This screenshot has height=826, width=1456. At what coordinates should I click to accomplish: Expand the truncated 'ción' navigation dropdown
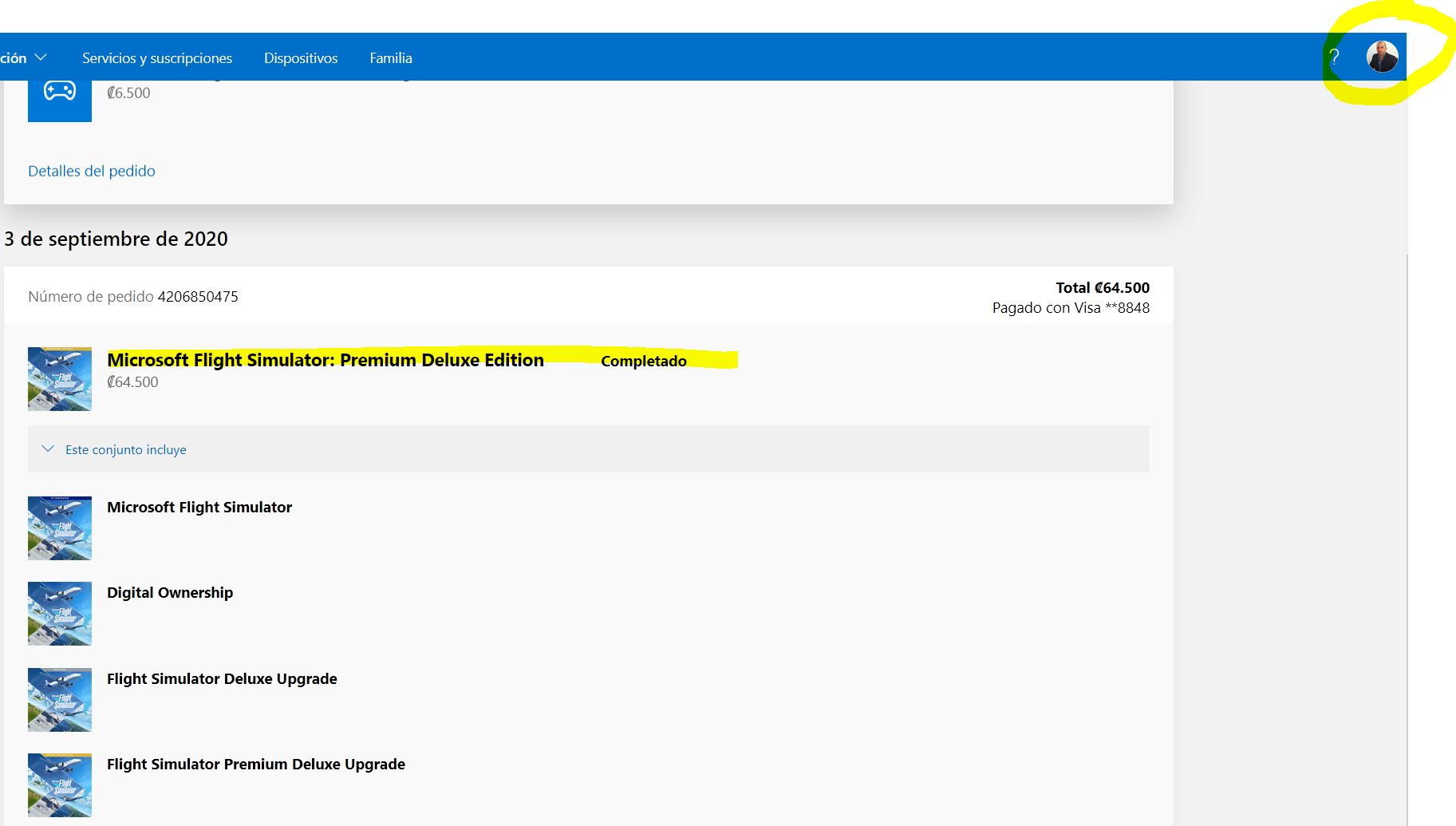click(x=24, y=58)
